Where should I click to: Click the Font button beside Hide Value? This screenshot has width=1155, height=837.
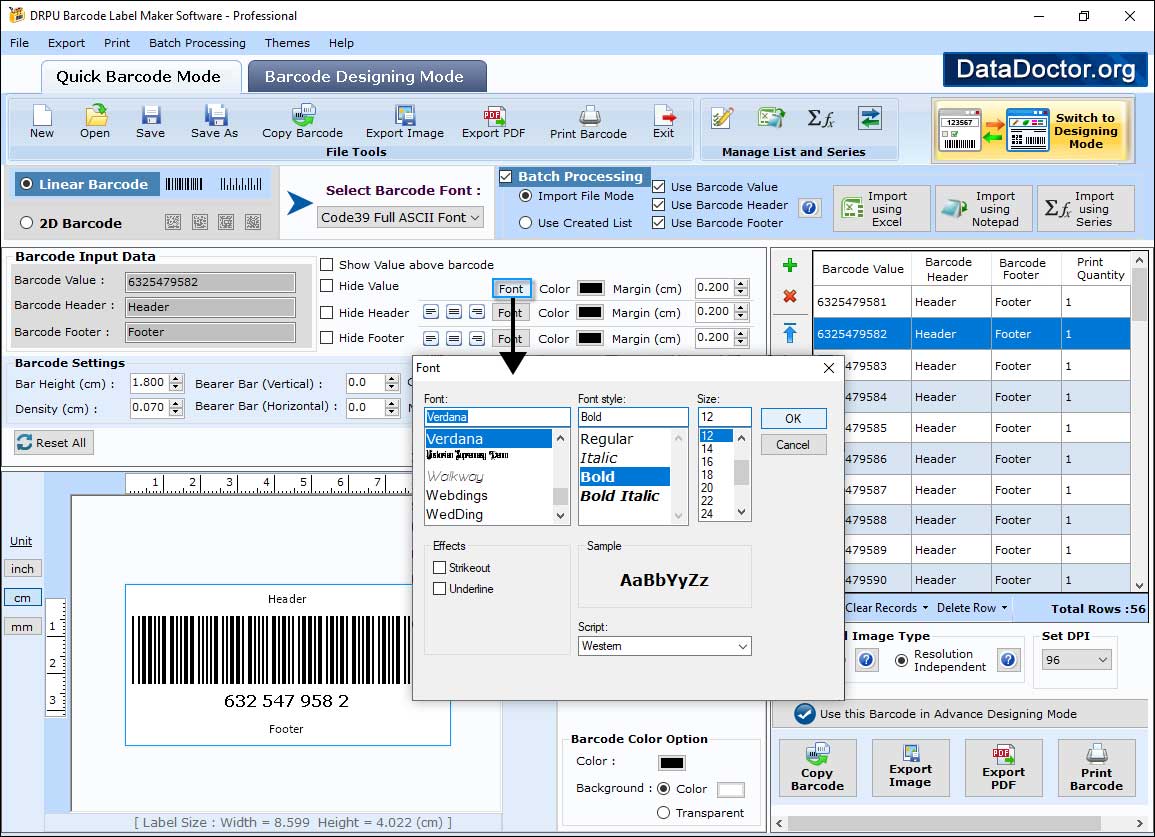click(x=511, y=289)
